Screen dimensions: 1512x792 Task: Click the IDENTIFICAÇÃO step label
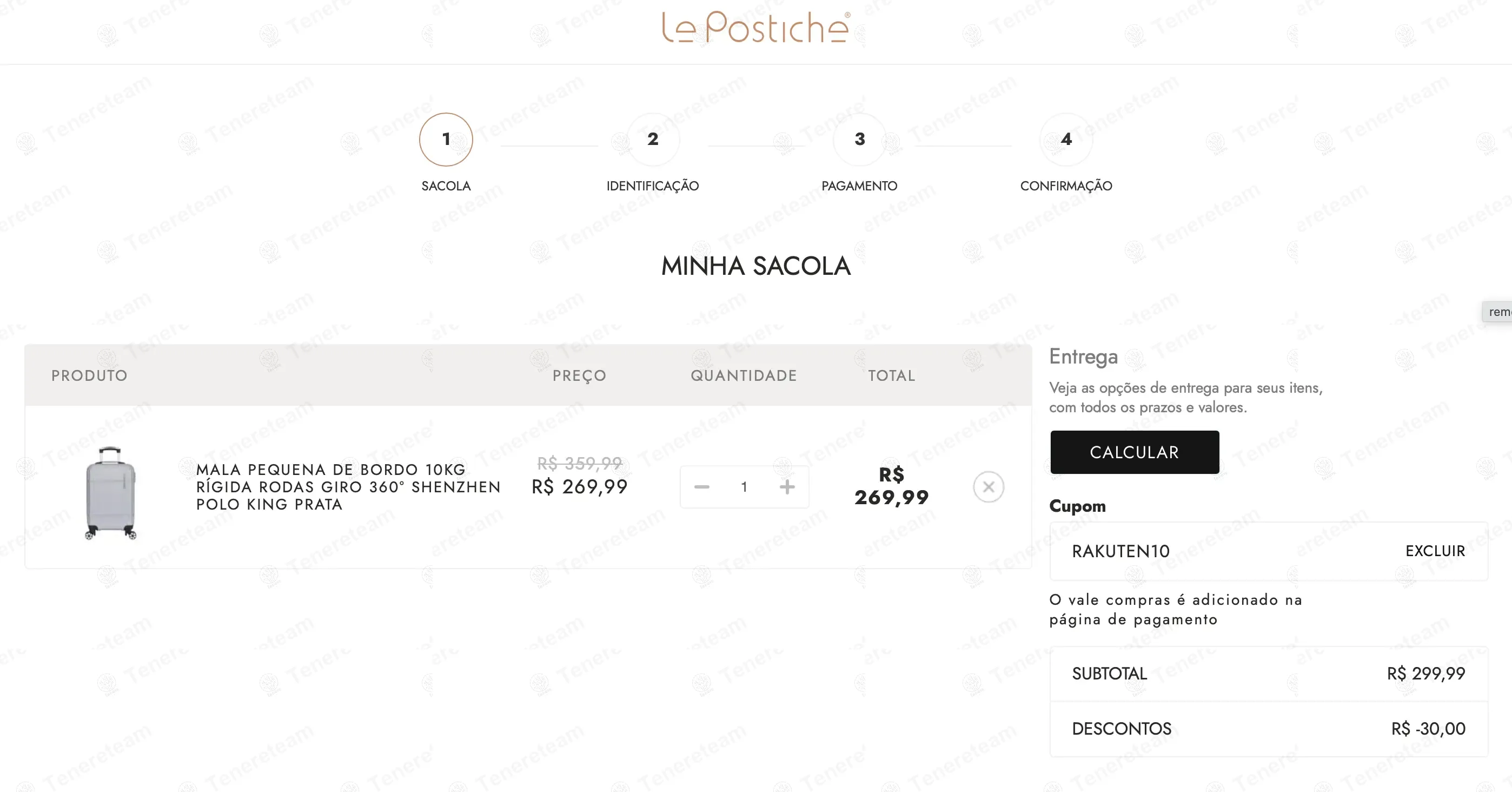653,186
